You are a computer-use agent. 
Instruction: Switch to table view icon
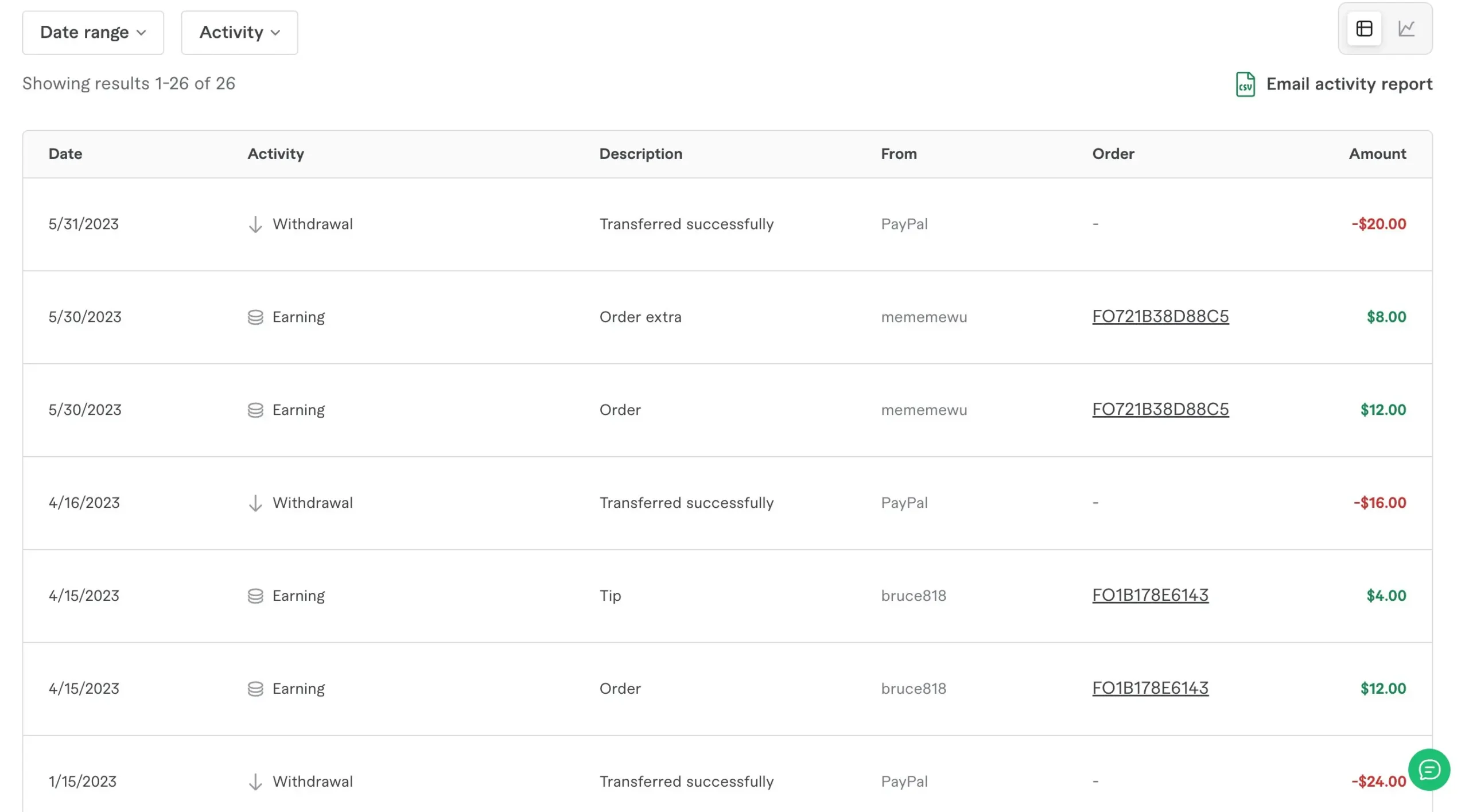(1364, 28)
